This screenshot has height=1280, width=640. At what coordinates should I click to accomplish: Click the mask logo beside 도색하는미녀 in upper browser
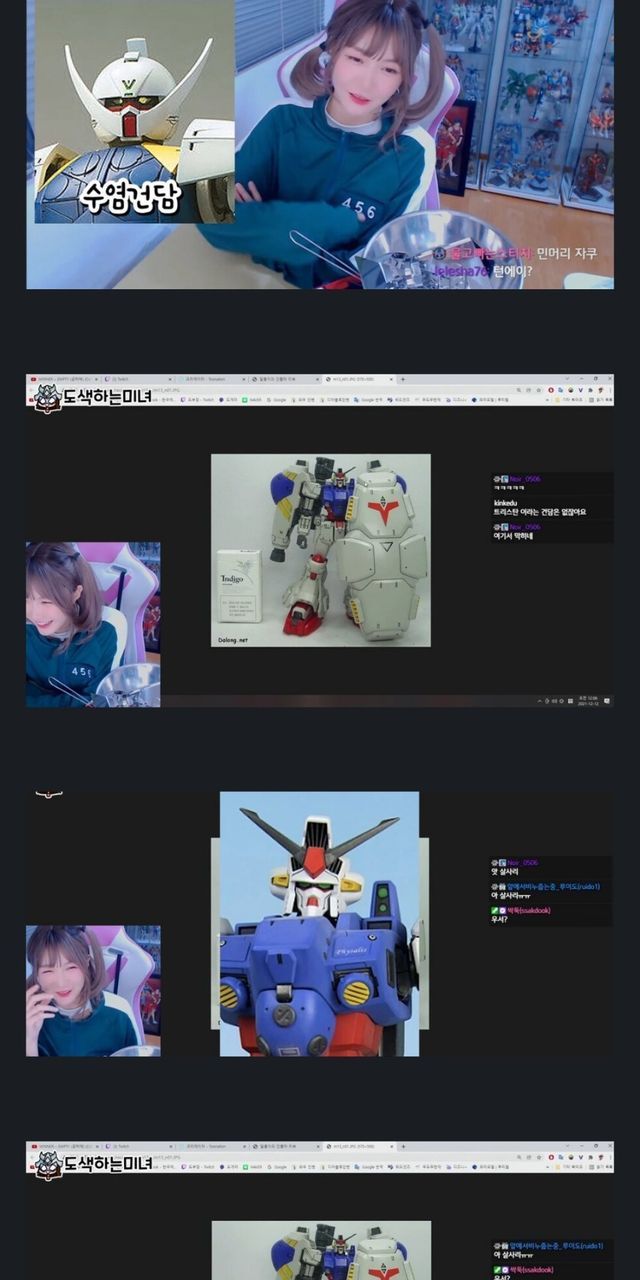(47, 400)
